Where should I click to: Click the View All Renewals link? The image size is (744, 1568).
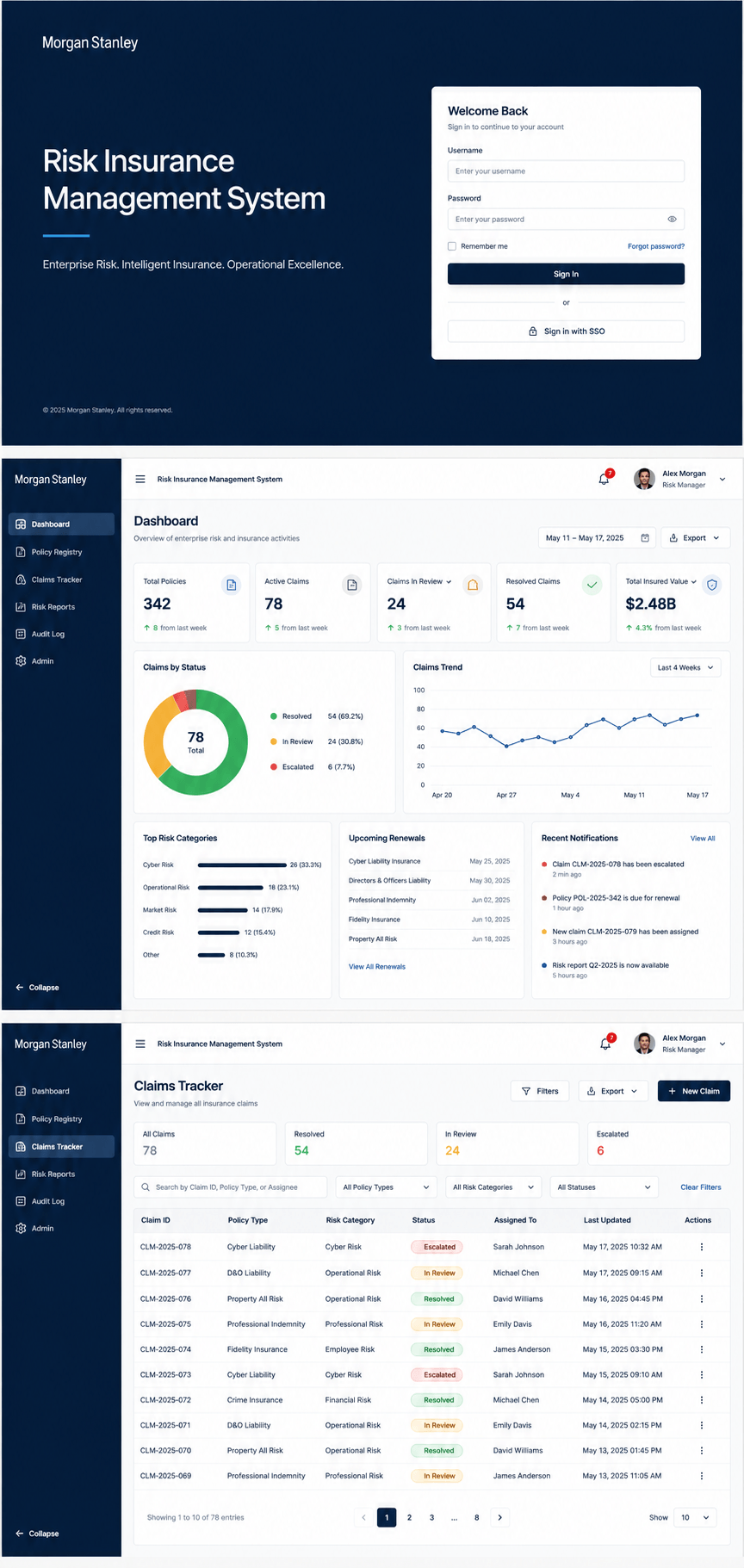point(377,966)
